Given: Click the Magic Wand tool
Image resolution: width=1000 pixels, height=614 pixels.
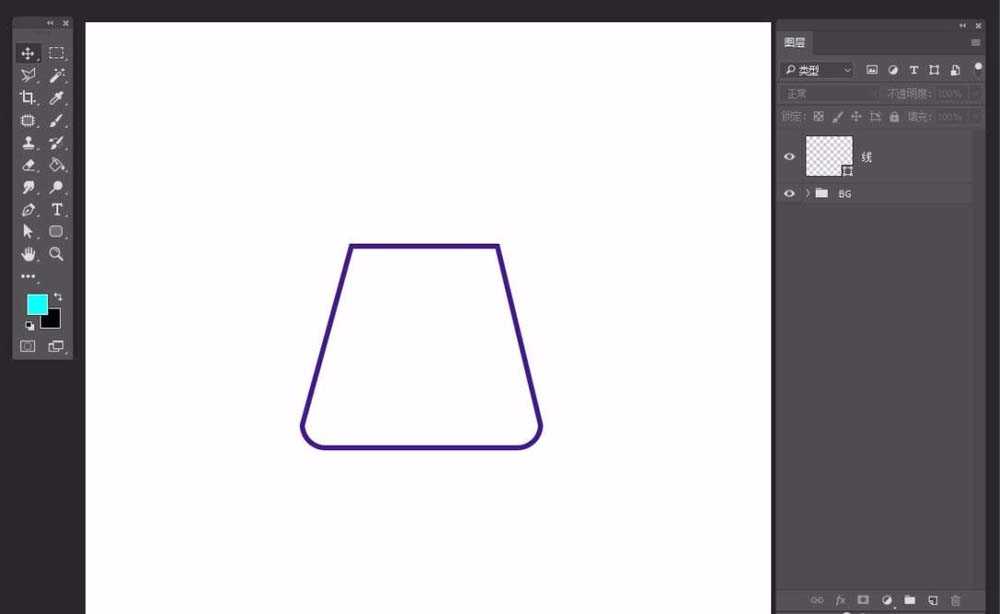Looking at the screenshot, I should [x=57, y=76].
